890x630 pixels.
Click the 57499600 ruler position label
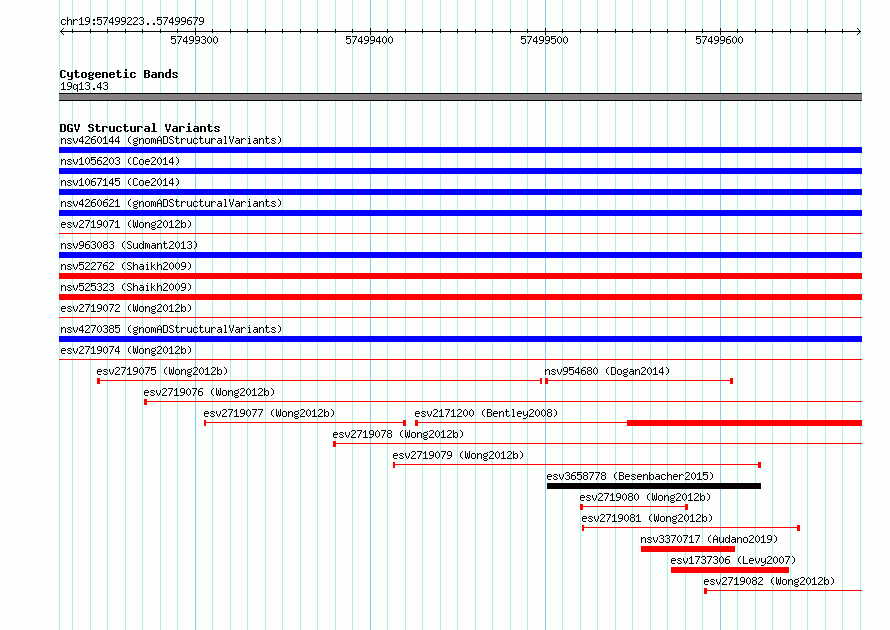click(x=719, y=40)
